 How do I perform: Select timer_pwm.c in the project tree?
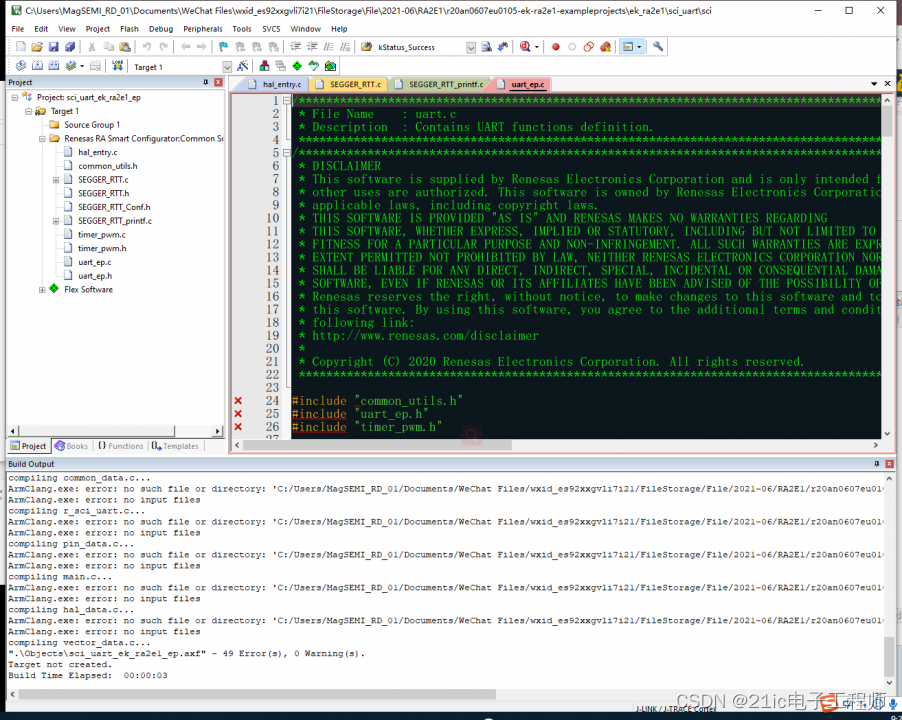pos(102,235)
